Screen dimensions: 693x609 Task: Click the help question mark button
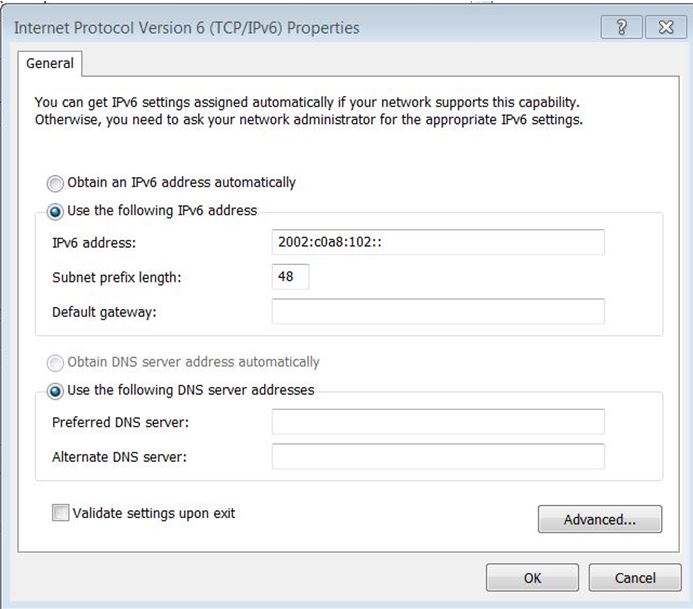point(622,28)
